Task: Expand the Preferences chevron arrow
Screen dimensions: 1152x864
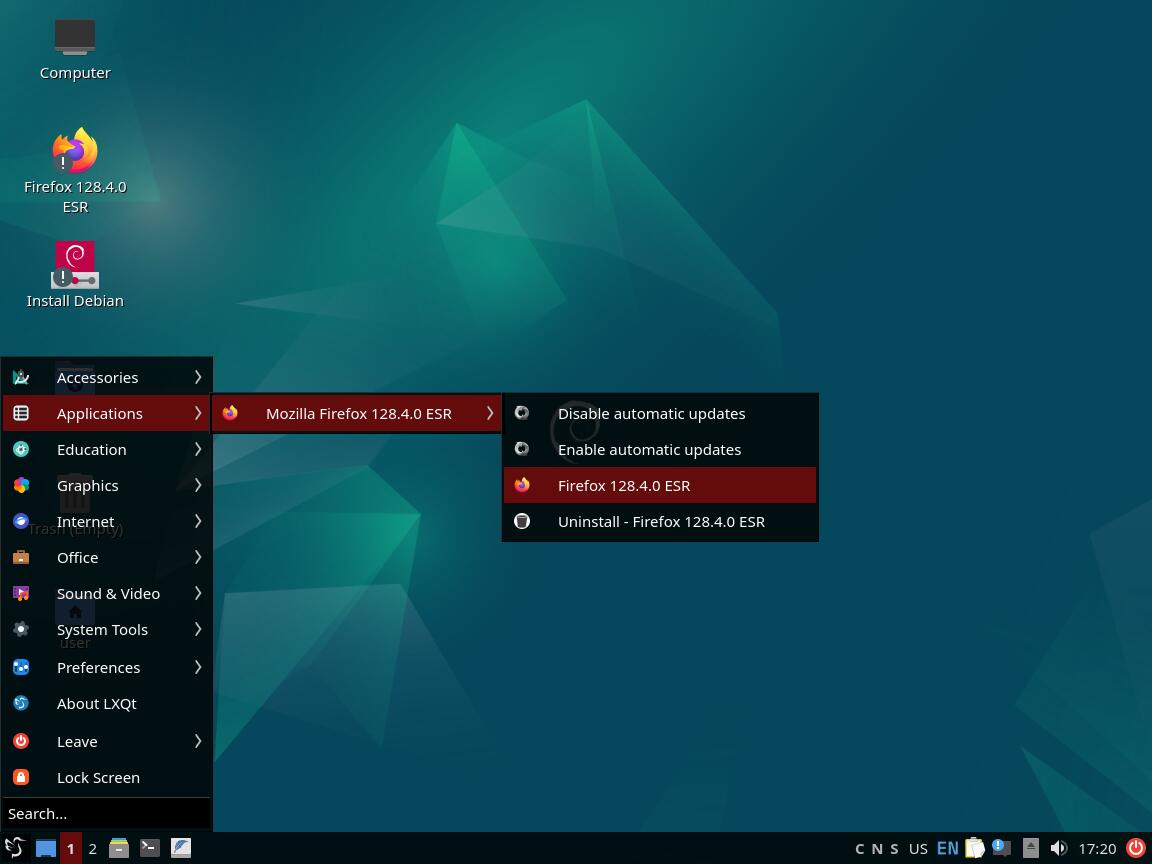Action: click(x=198, y=667)
